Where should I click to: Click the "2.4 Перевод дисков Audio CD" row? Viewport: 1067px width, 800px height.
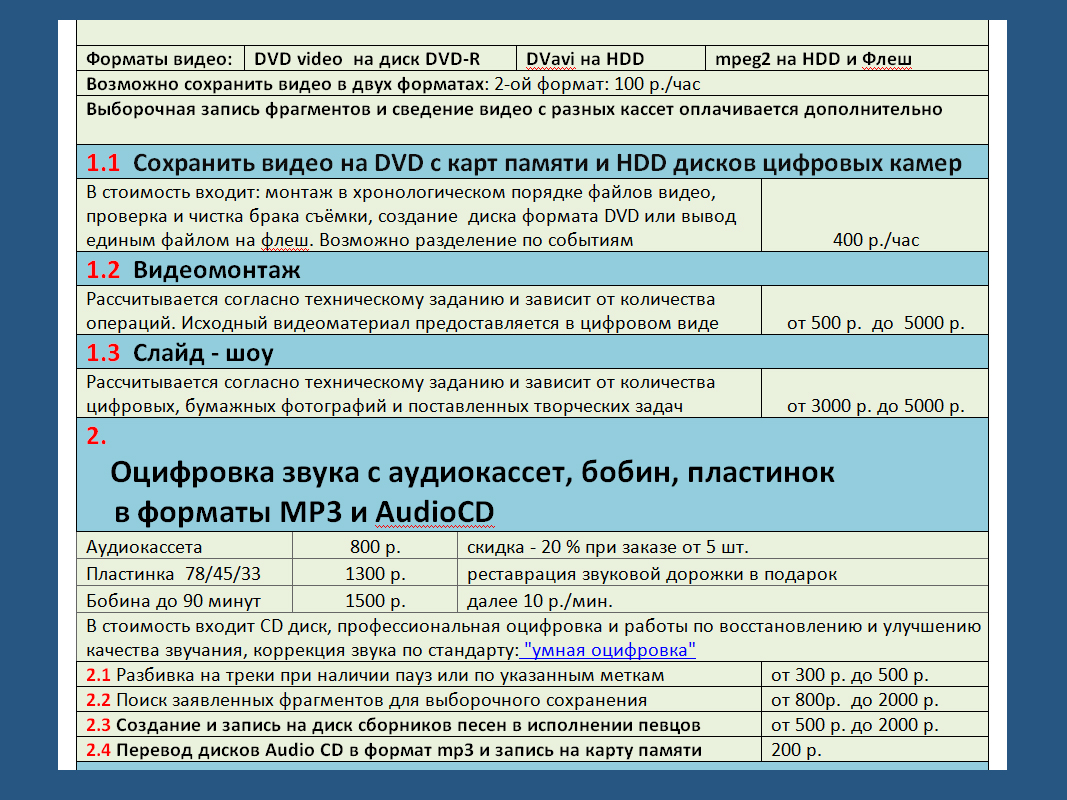[394, 750]
